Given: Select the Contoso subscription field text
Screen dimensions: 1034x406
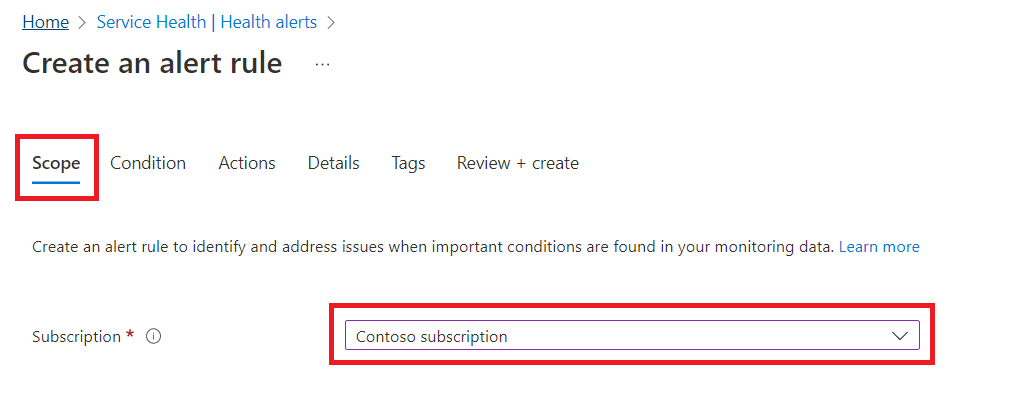Looking at the screenshot, I should click(x=431, y=337).
